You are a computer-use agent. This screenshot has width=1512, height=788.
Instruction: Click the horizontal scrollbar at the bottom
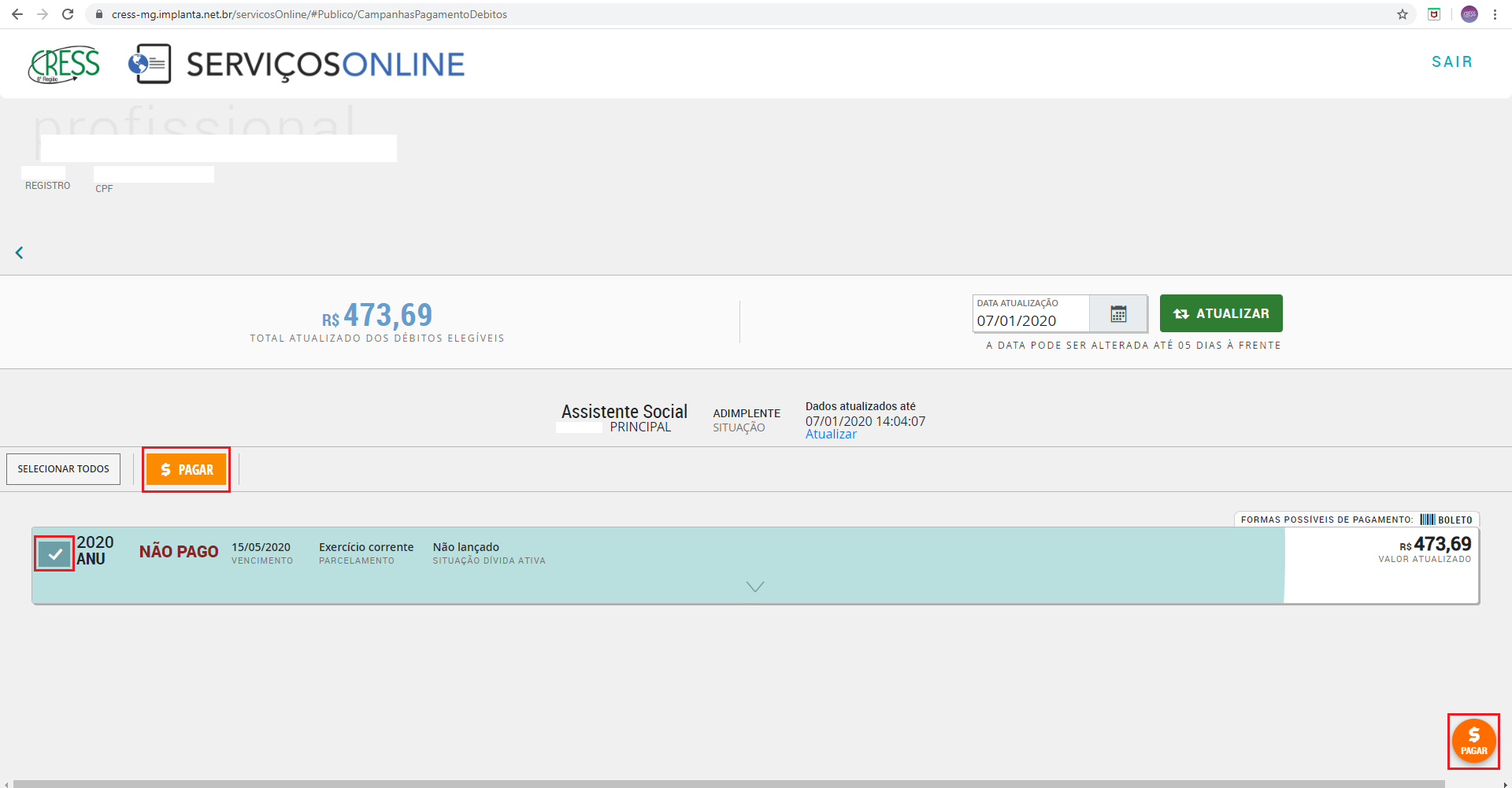point(728,783)
